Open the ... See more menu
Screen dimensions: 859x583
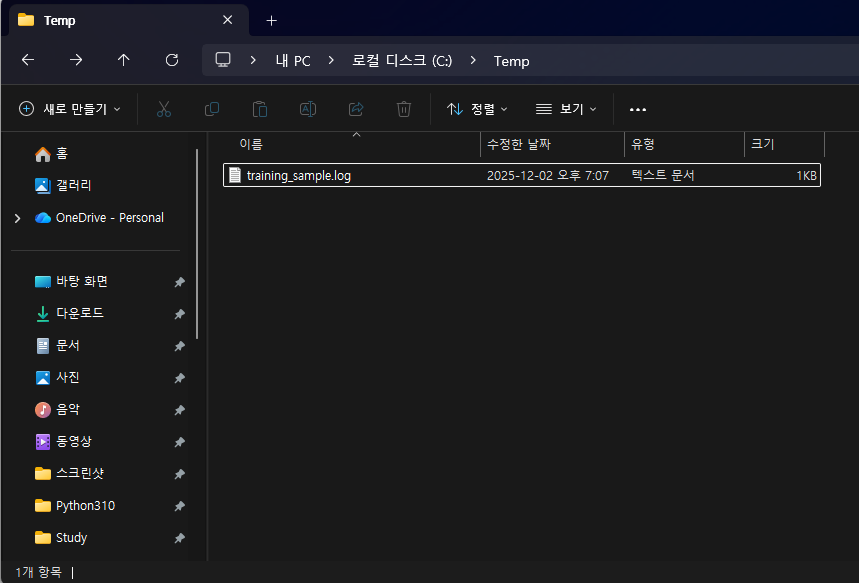pos(638,109)
